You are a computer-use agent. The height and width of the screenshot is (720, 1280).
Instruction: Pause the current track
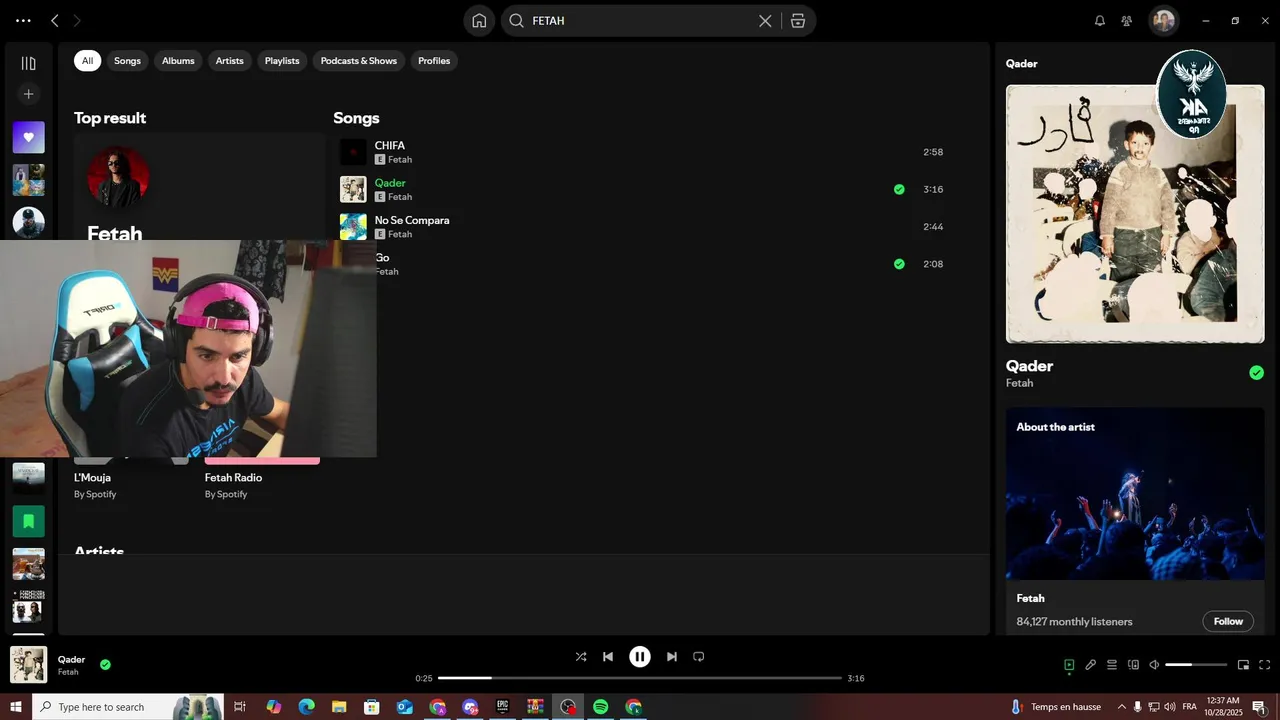(640, 657)
